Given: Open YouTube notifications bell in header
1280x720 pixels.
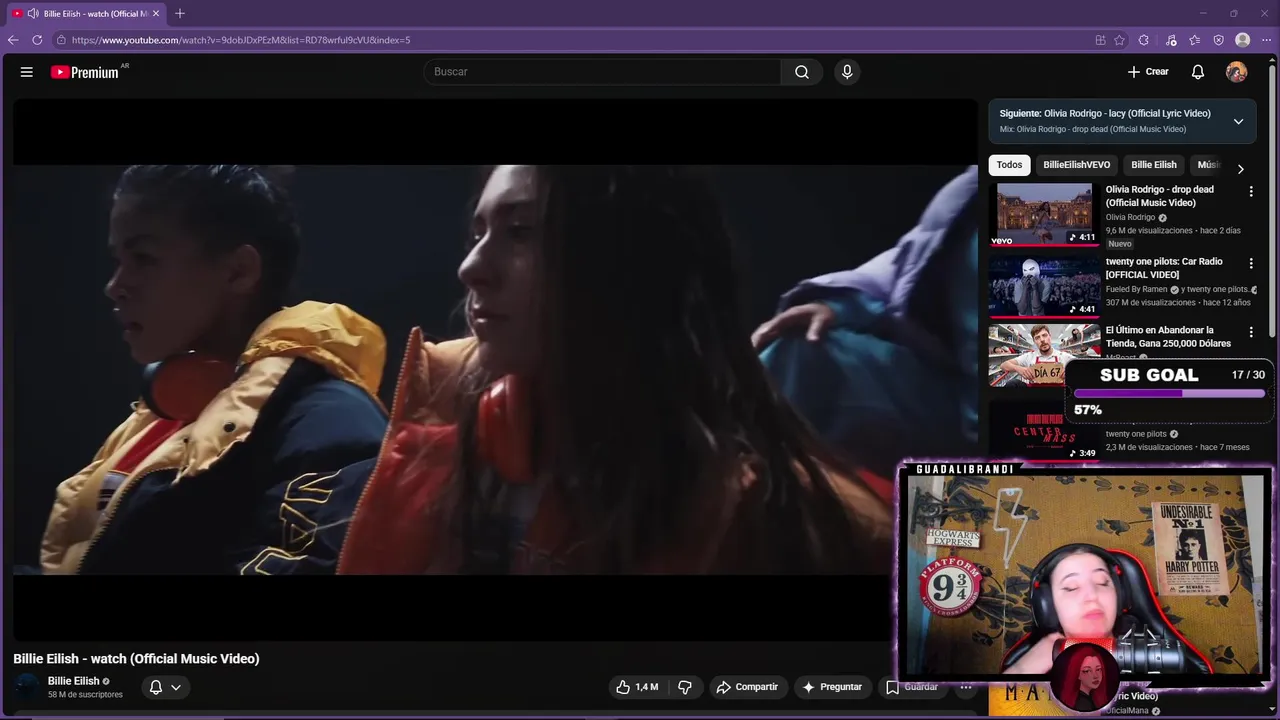Looking at the screenshot, I should pyautogui.click(x=1198, y=72).
